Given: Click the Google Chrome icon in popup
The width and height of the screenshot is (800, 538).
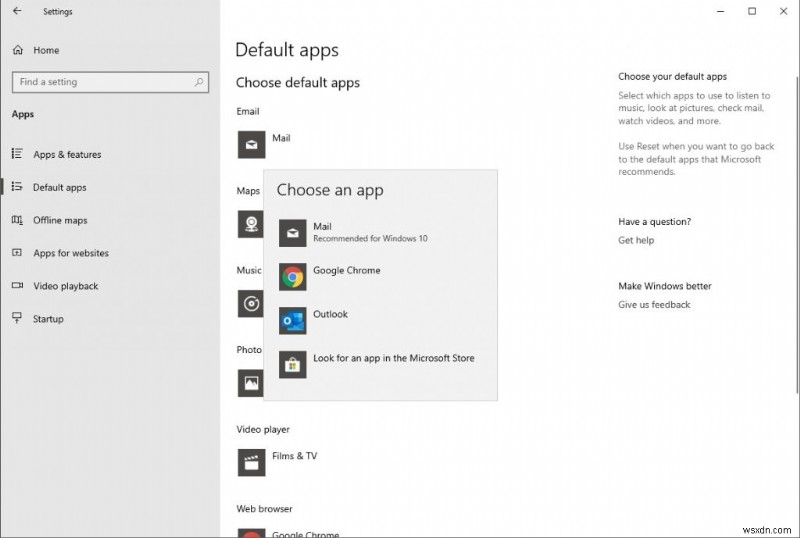Looking at the screenshot, I should [x=292, y=277].
